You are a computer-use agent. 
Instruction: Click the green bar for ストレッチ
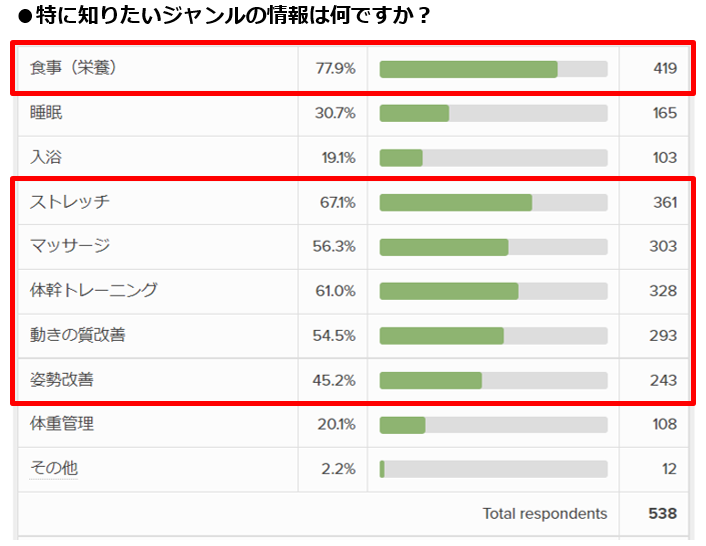coord(493,202)
